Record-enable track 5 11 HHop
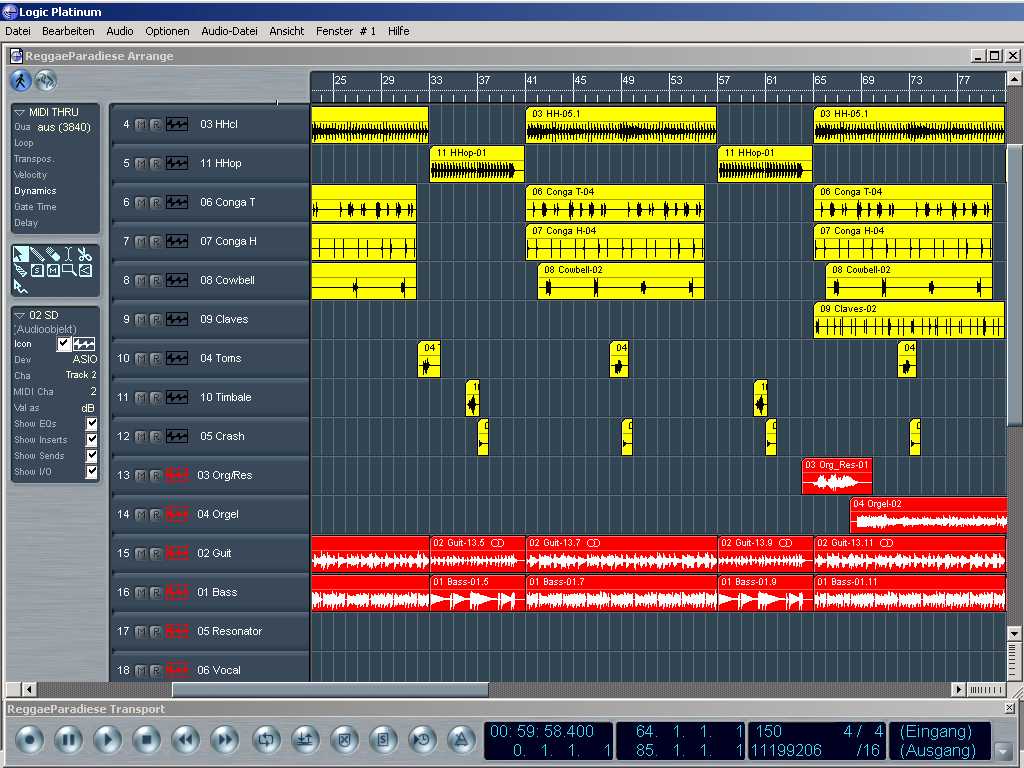1024x768 pixels. click(155, 163)
